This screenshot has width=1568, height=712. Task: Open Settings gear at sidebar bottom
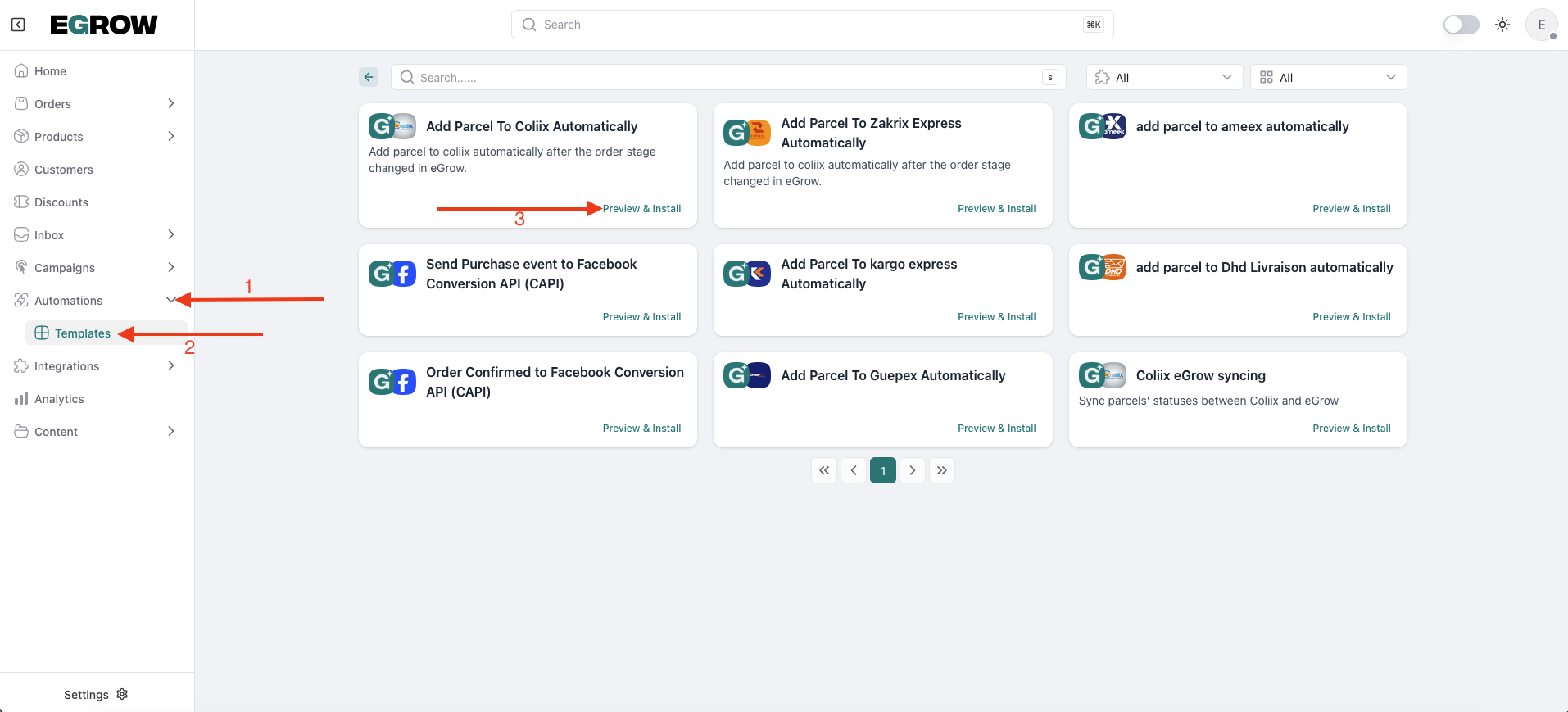[122, 694]
